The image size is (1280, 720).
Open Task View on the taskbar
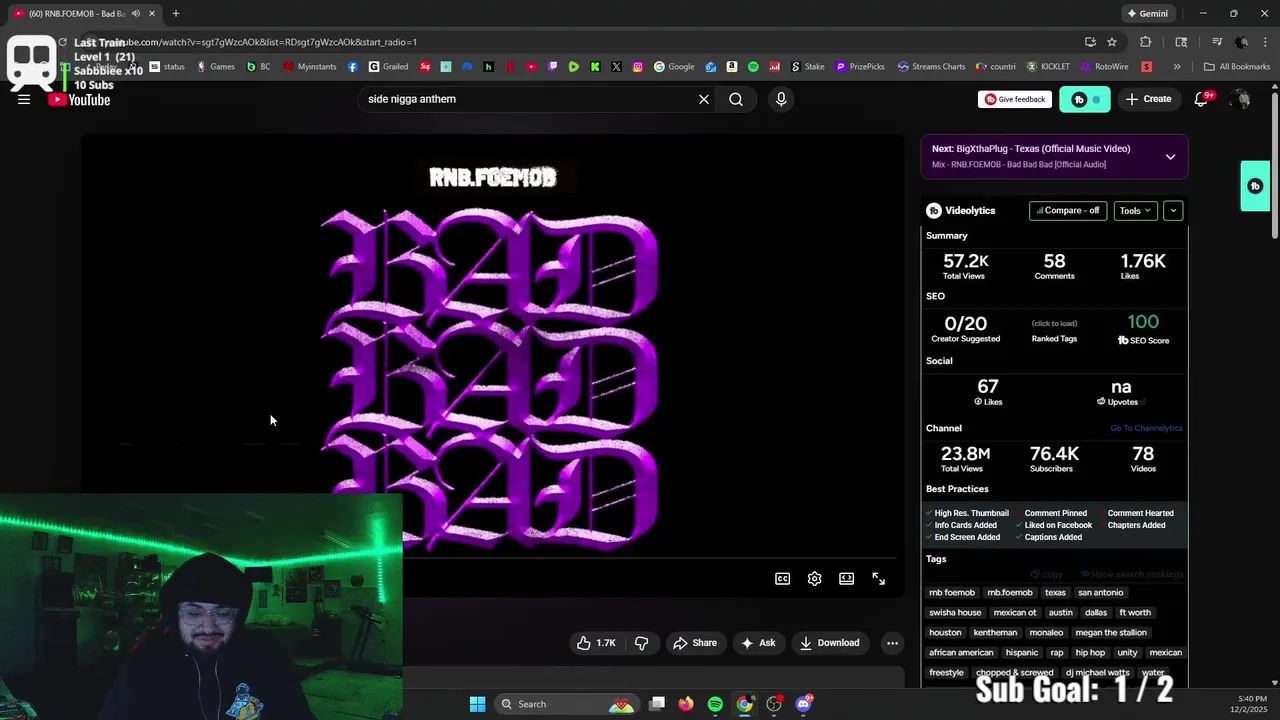click(x=657, y=704)
